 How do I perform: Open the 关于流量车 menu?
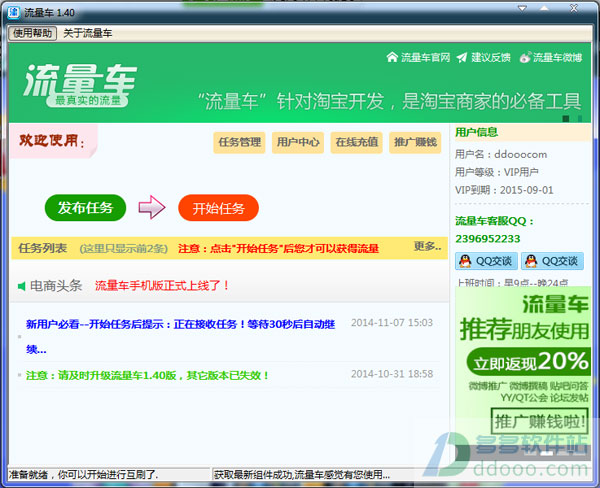tap(88, 33)
